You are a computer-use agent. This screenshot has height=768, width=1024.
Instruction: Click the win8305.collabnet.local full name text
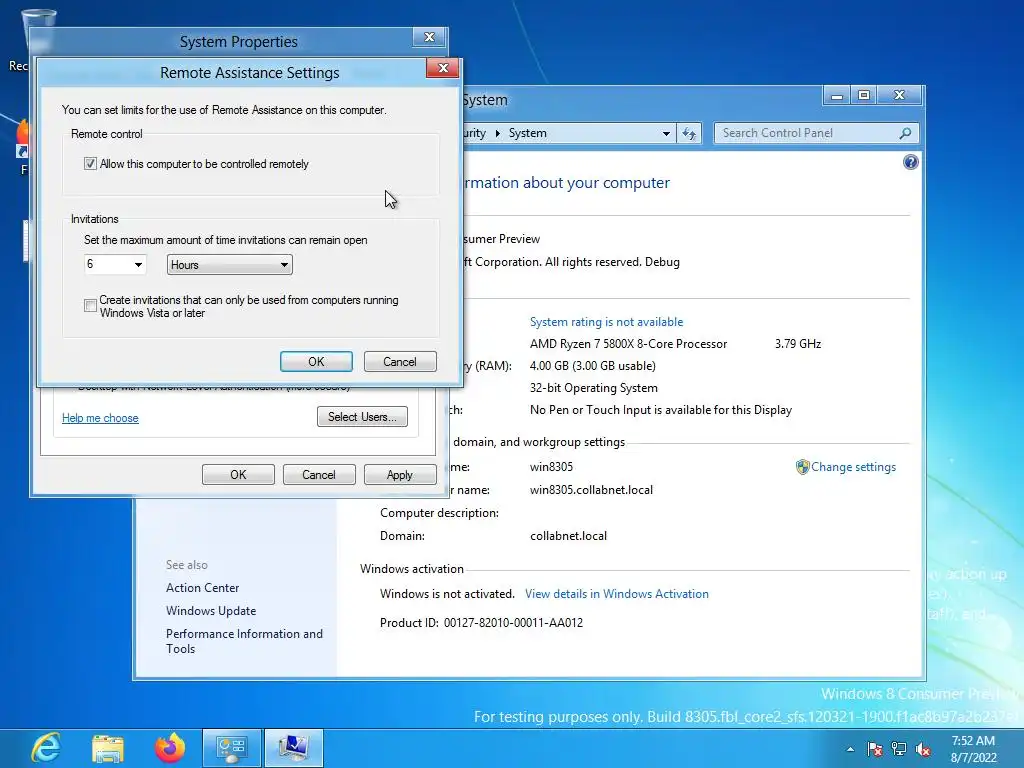[591, 490]
